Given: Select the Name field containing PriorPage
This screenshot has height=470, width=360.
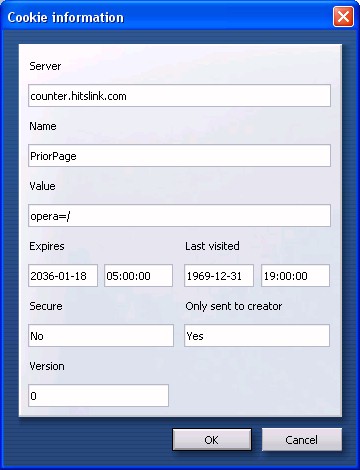Looking at the screenshot, I should point(179,156).
